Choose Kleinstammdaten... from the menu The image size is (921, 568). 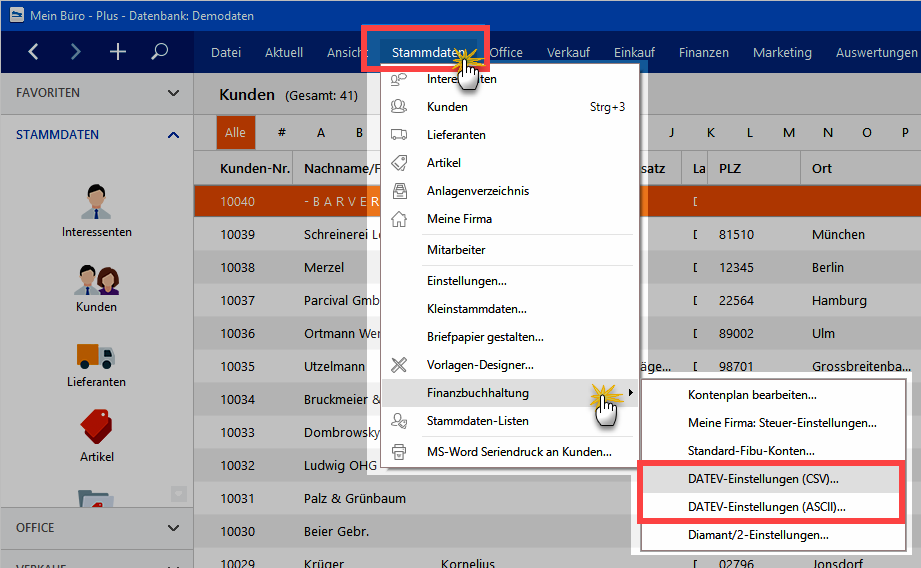click(x=510, y=309)
